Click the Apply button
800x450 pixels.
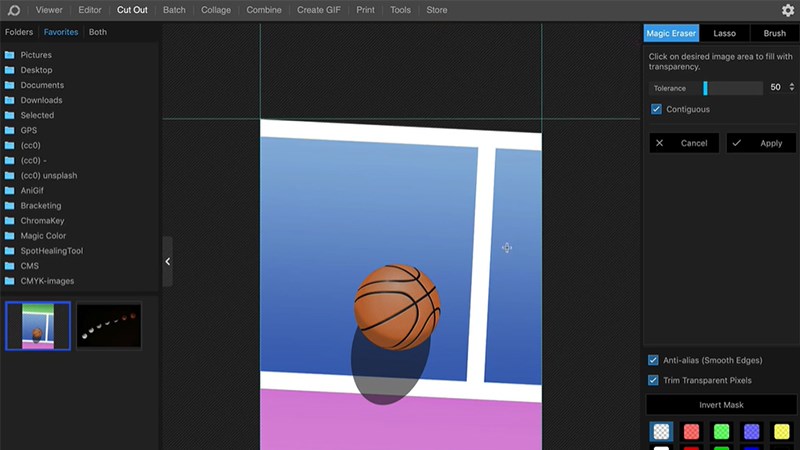click(761, 143)
